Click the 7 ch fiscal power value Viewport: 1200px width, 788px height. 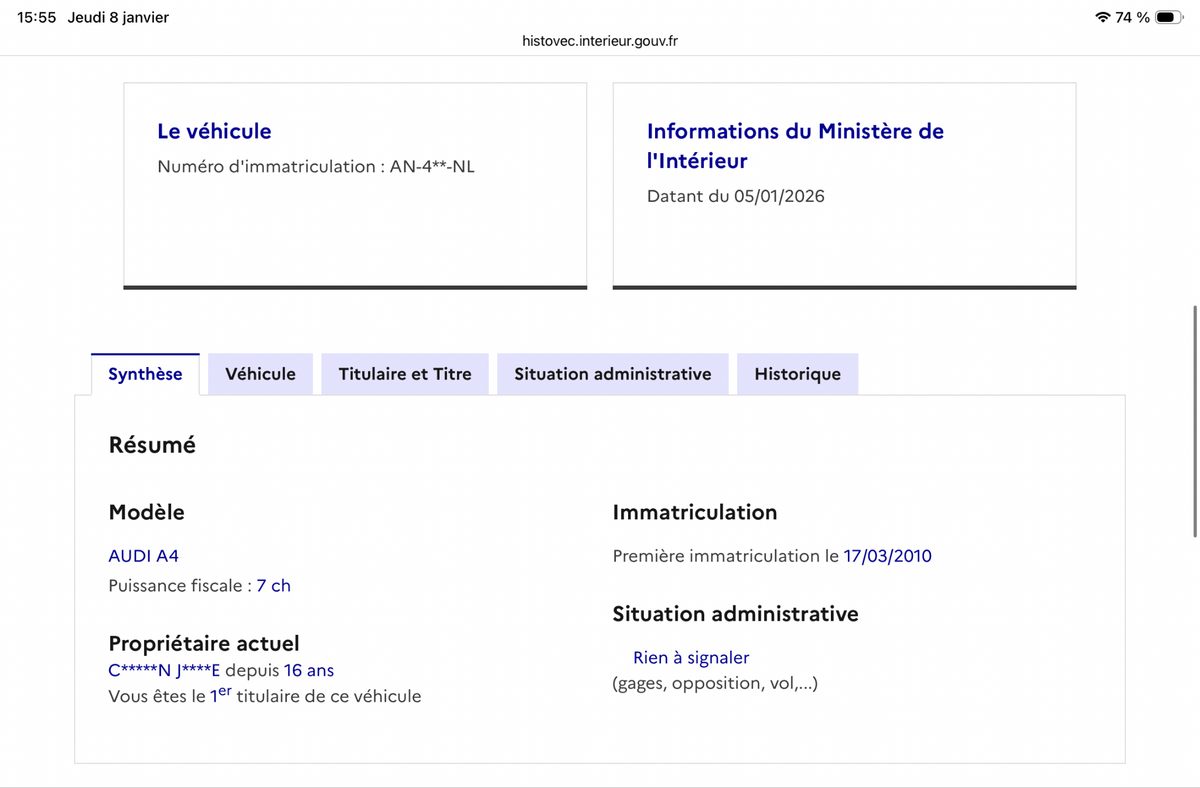tap(273, 586)
